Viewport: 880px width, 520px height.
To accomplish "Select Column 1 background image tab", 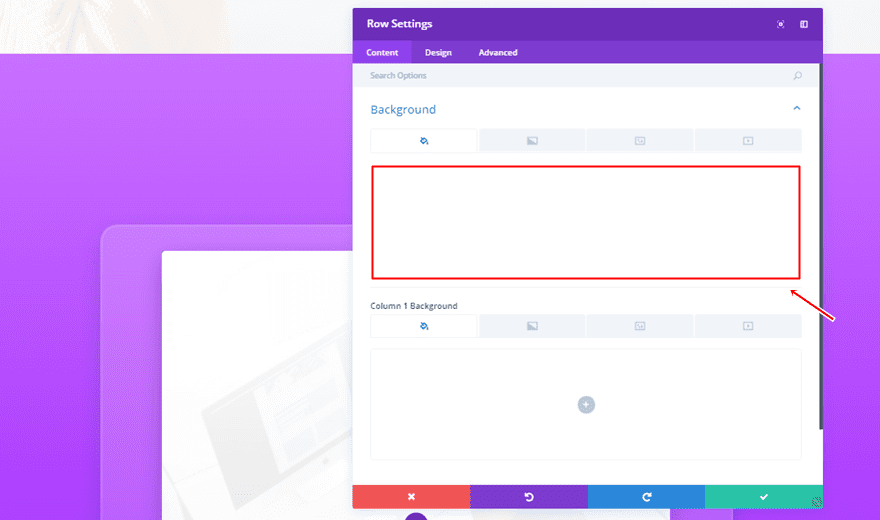I will (640, 326).
